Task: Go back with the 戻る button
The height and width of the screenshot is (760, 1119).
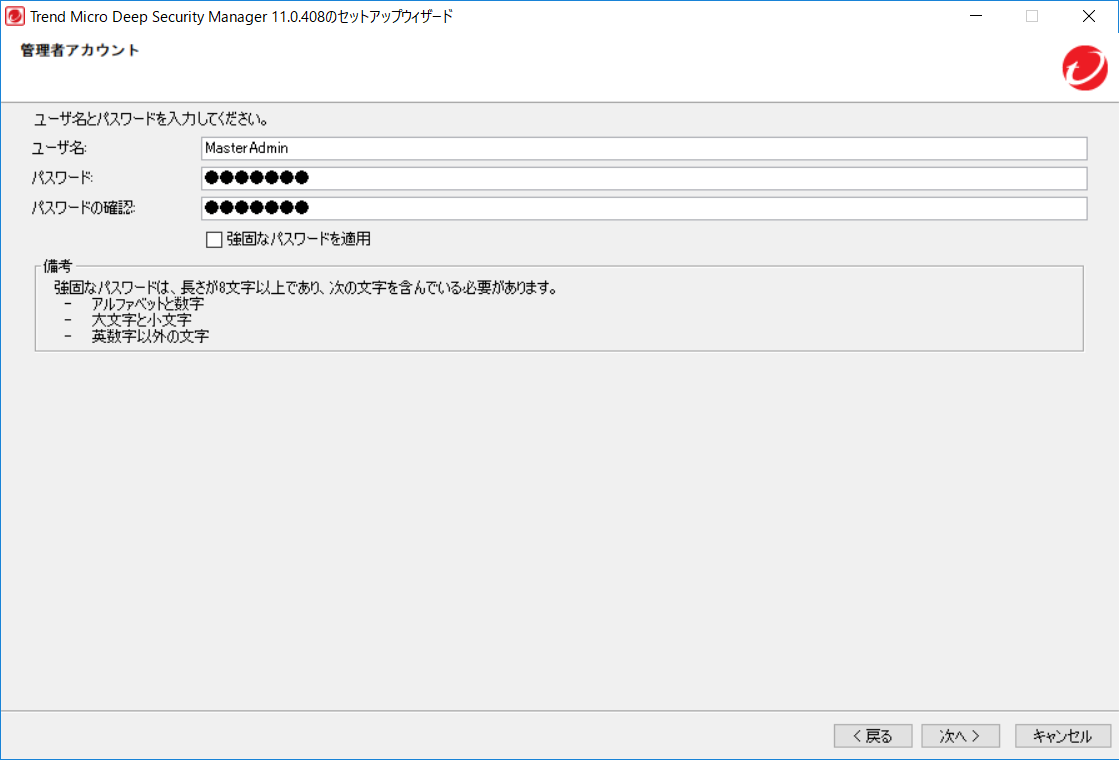Action: coord(873,736)
